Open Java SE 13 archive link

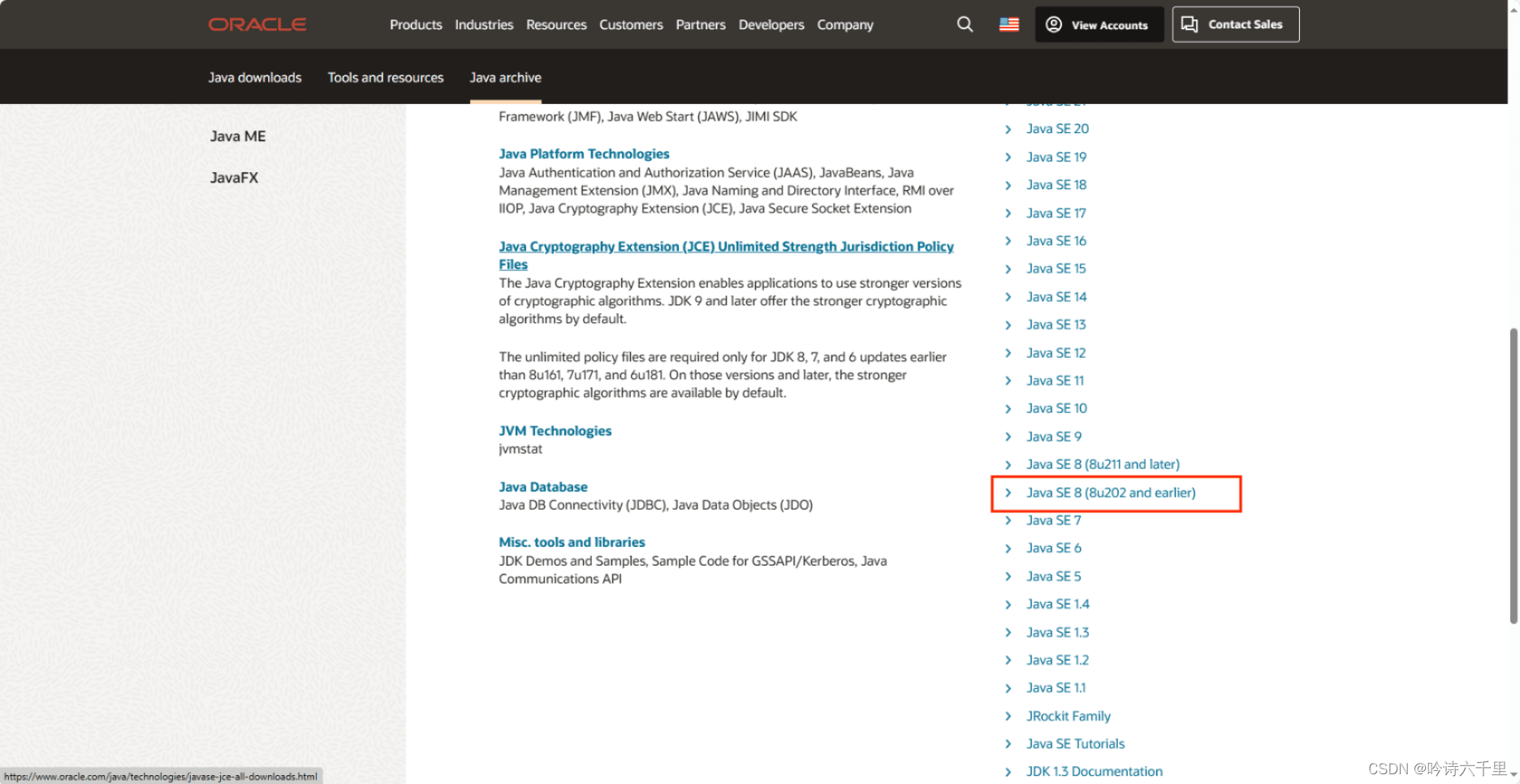tap(1056, 324)
